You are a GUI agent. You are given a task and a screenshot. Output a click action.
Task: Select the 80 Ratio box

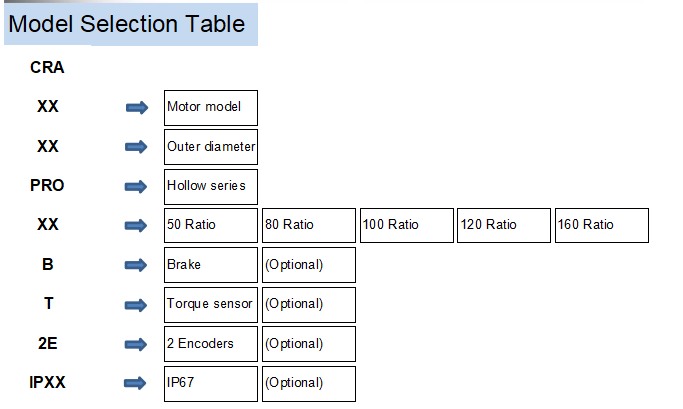pos(309,225)
